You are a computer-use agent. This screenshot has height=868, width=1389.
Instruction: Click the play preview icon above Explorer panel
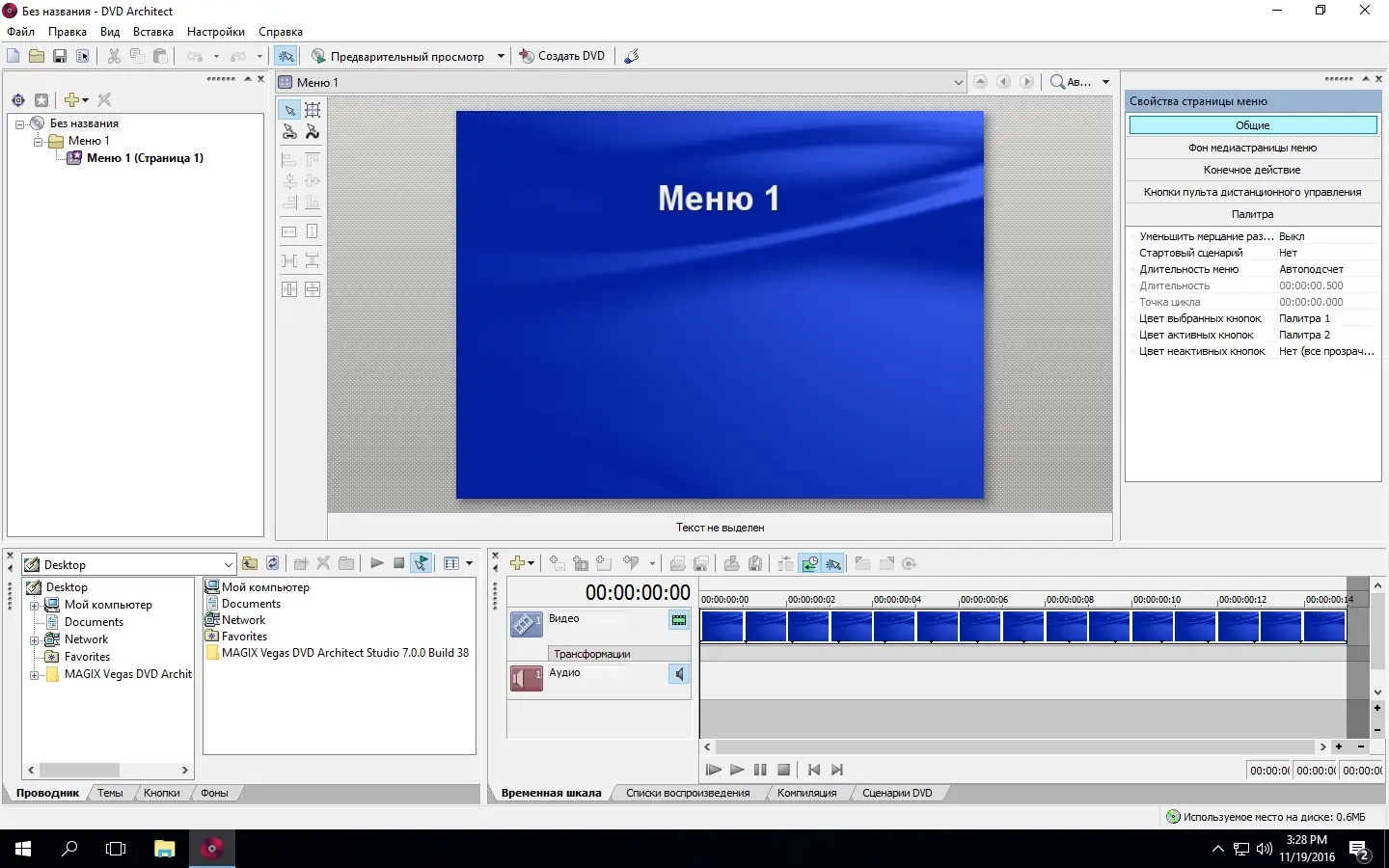point(377,563)
